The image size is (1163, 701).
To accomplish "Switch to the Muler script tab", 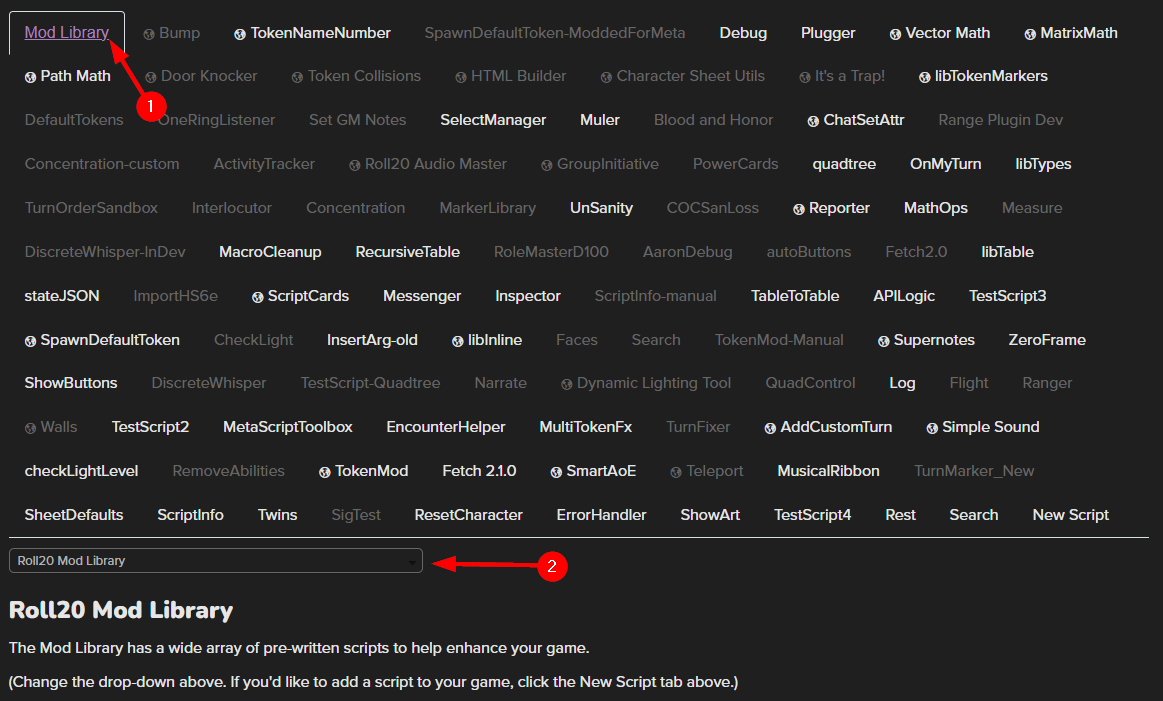I will click(x=599, y=119).
